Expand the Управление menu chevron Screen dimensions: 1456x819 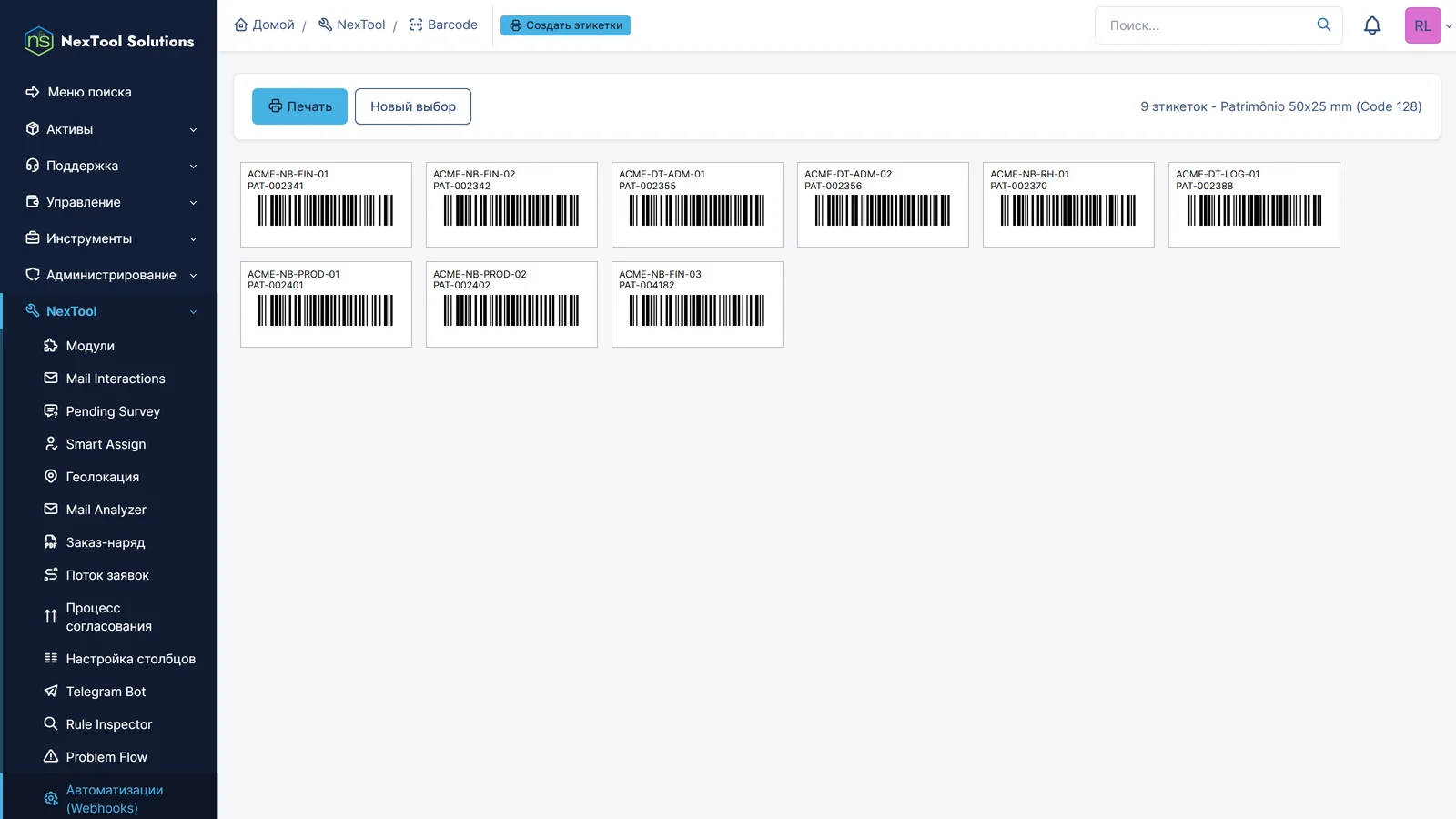pos(193,203)
